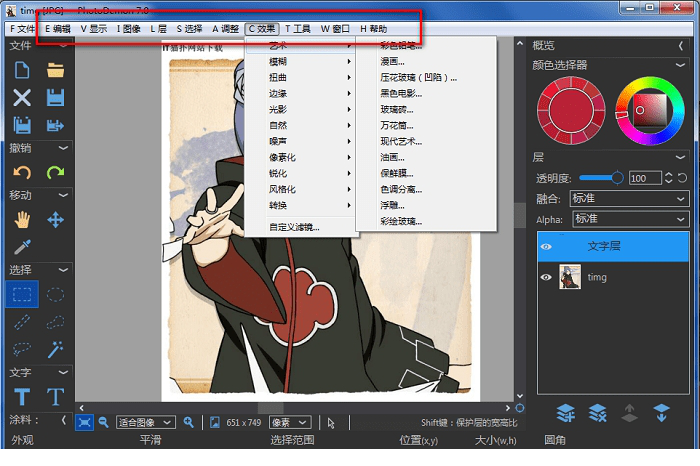Viewport: 700px width, 466px height.
Task: Choose the 漫画... art effect
Action: click(x=426, y=61)
